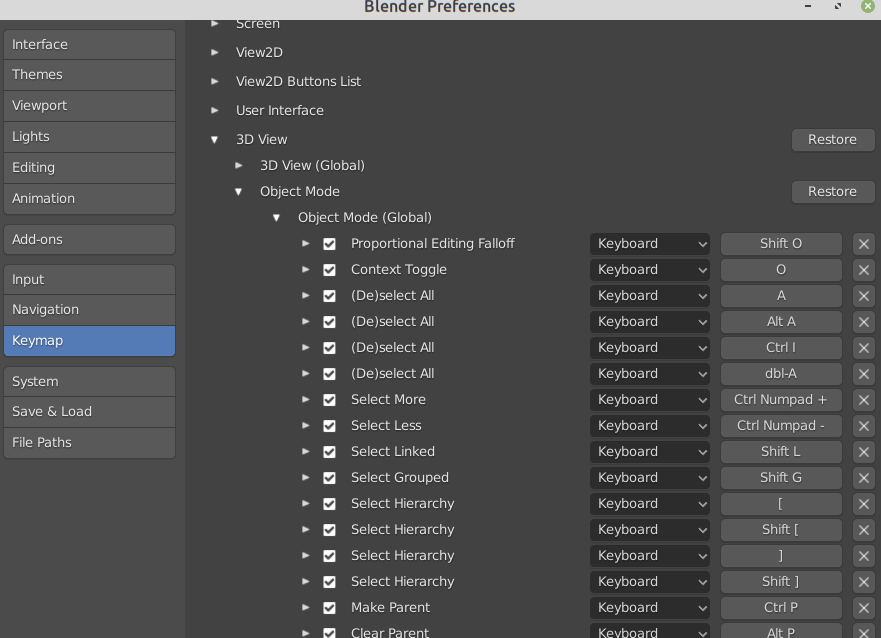
Task: Delete the Select Grouped keymap entry
Action: pyautogui.click(x=863, y=477)
